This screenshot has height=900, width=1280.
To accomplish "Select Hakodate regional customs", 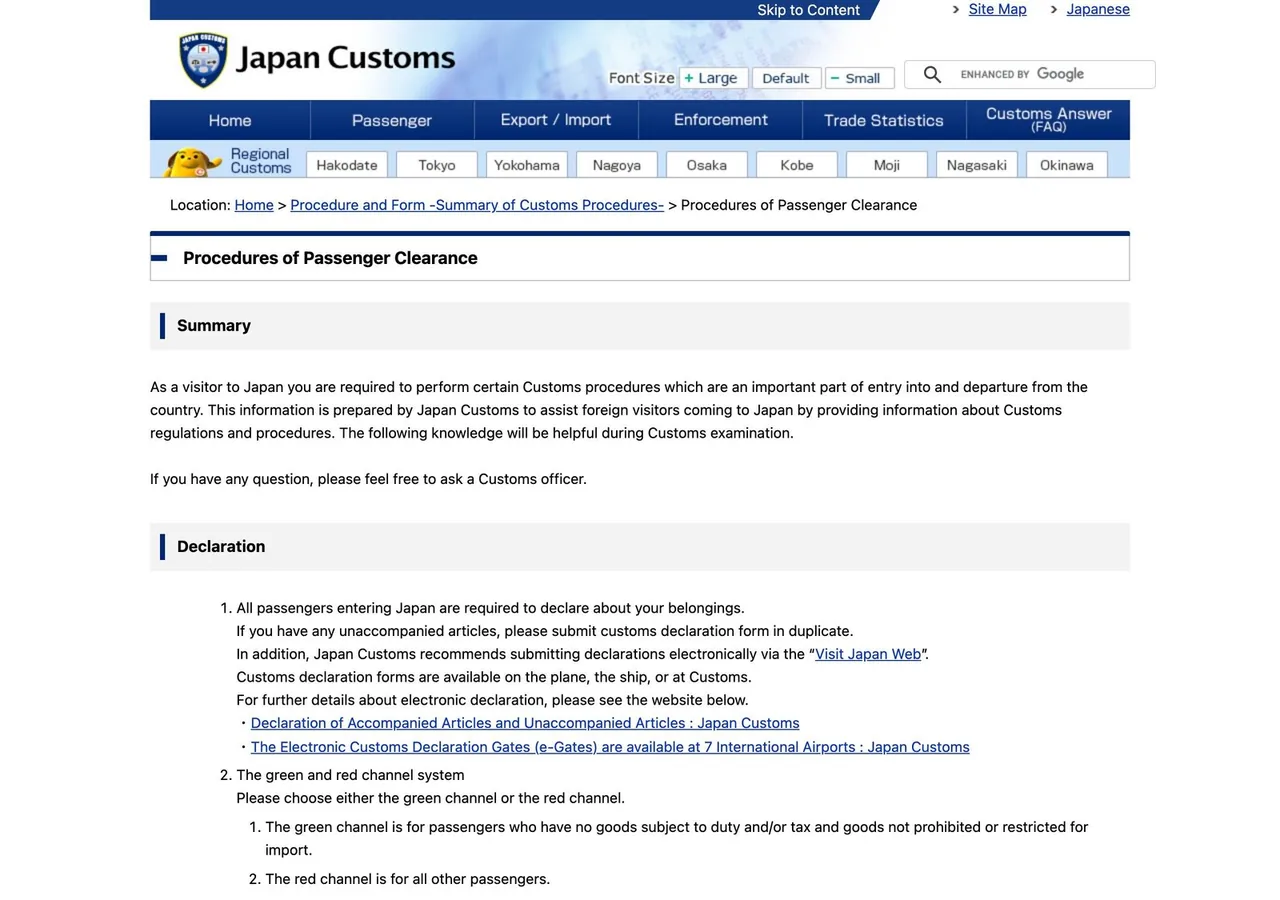I will pos(347,165).
